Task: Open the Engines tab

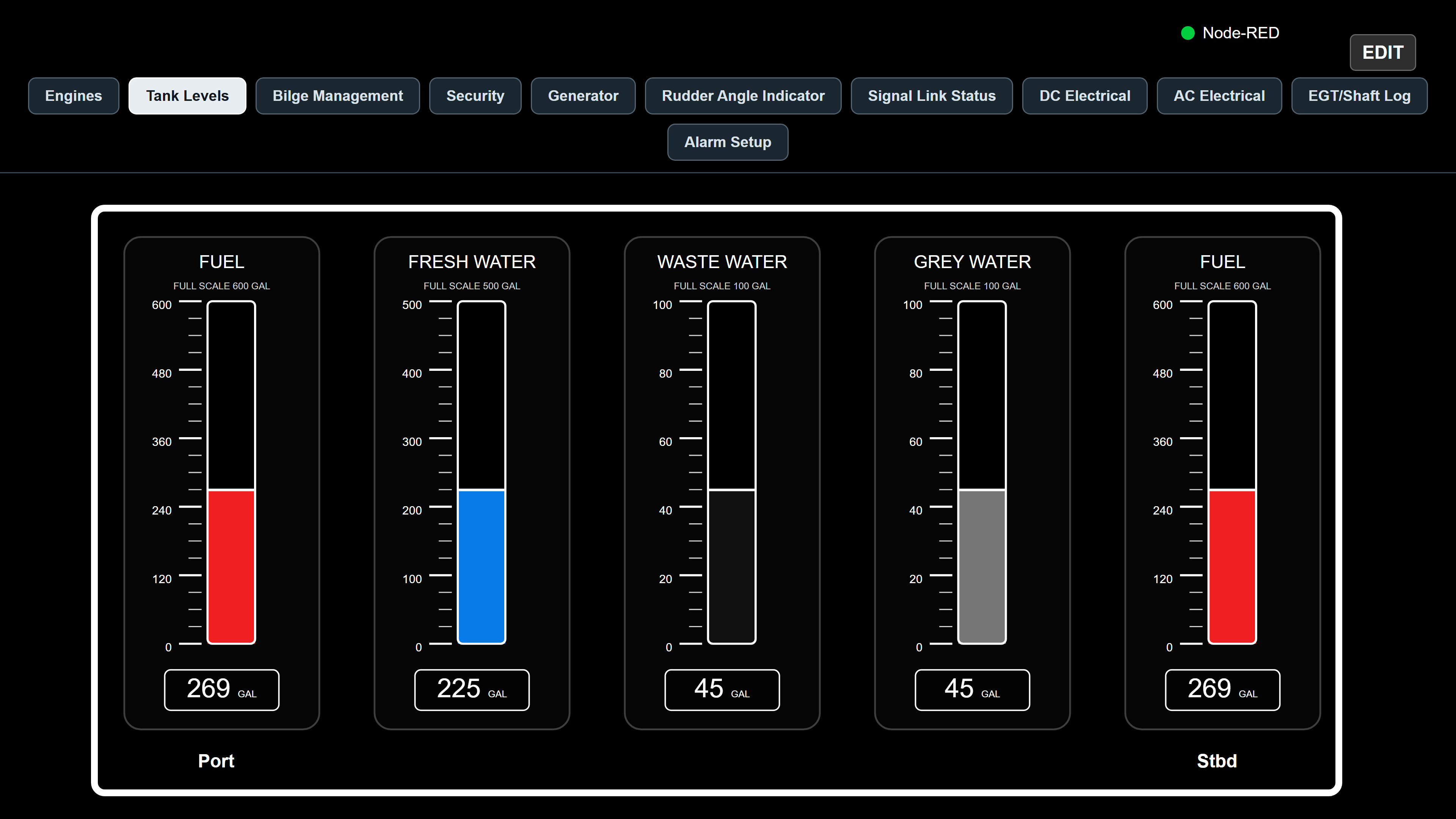Action: (74, 96)
